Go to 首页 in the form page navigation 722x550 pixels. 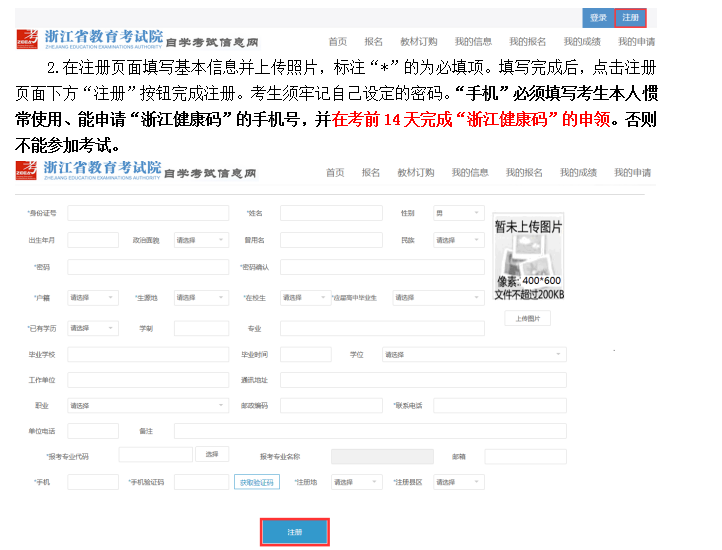point(335,173)
